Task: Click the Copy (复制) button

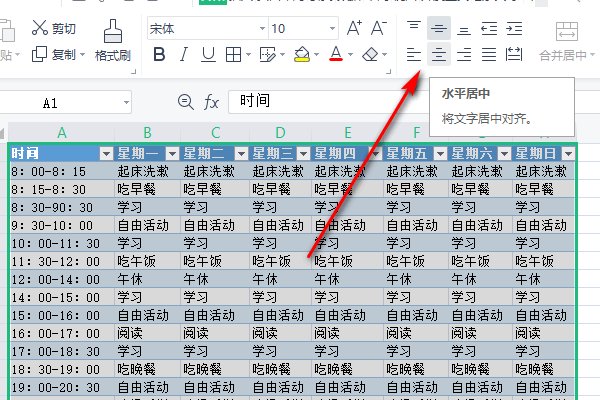Action: pyautogui.click(x=54, y=55)
